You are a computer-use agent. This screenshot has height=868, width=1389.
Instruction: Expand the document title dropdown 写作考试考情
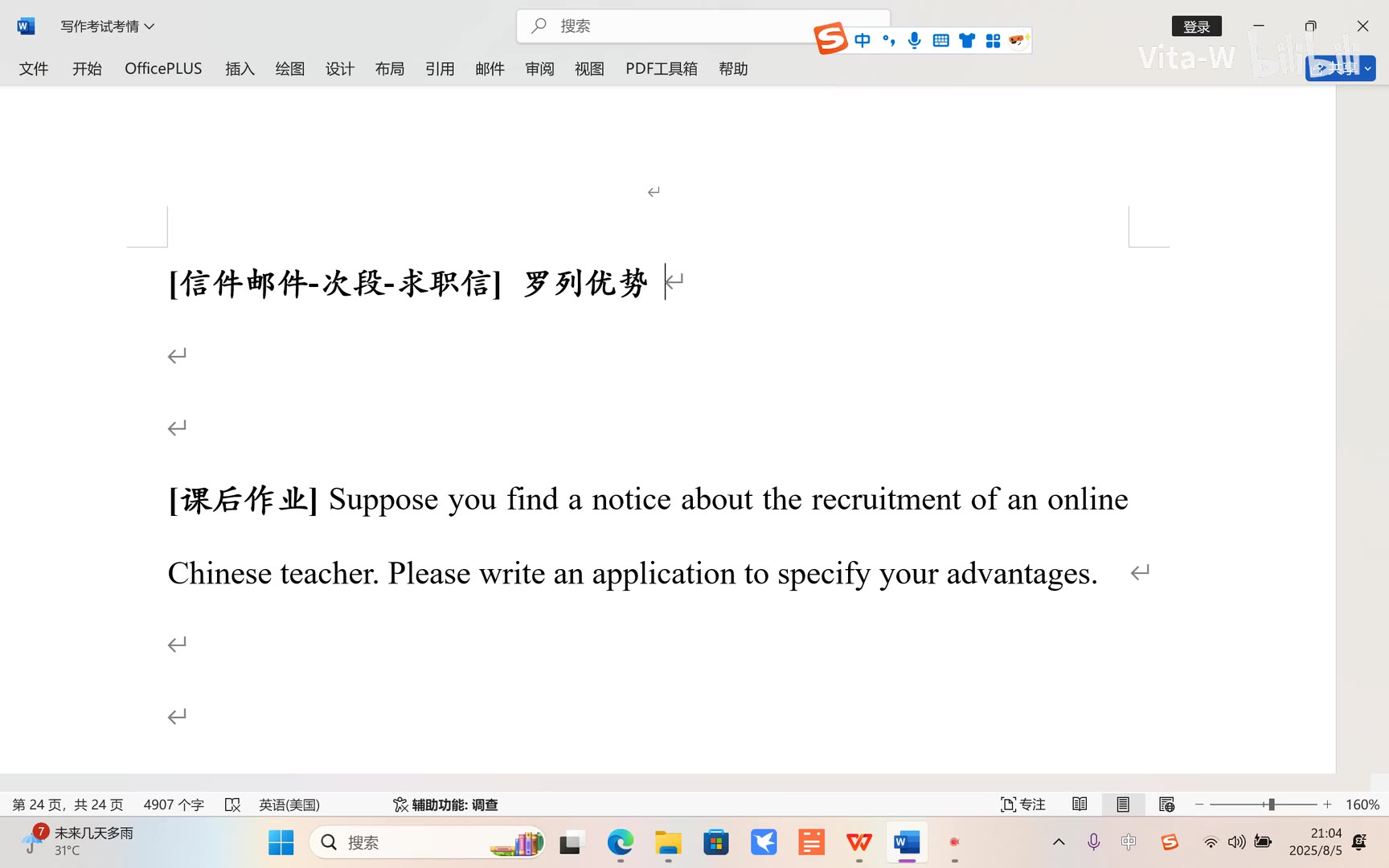coord(150,27)
